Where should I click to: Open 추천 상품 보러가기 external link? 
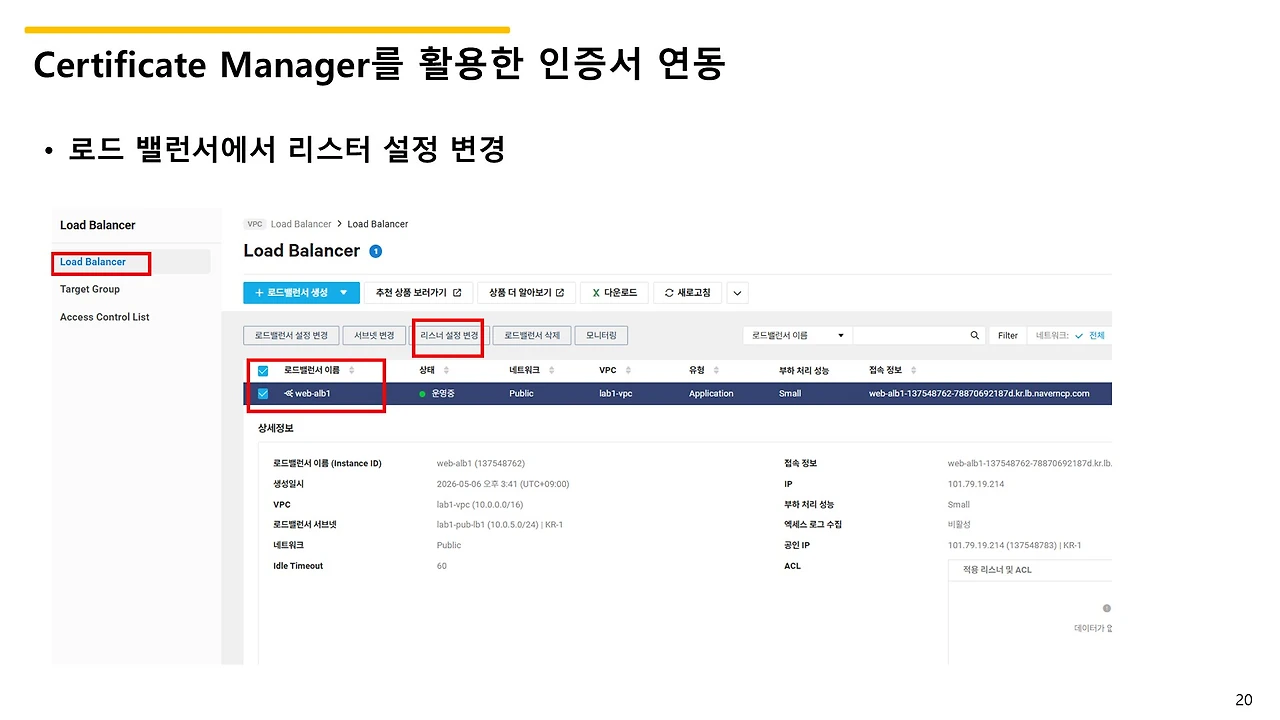click(x=418, y=293)
